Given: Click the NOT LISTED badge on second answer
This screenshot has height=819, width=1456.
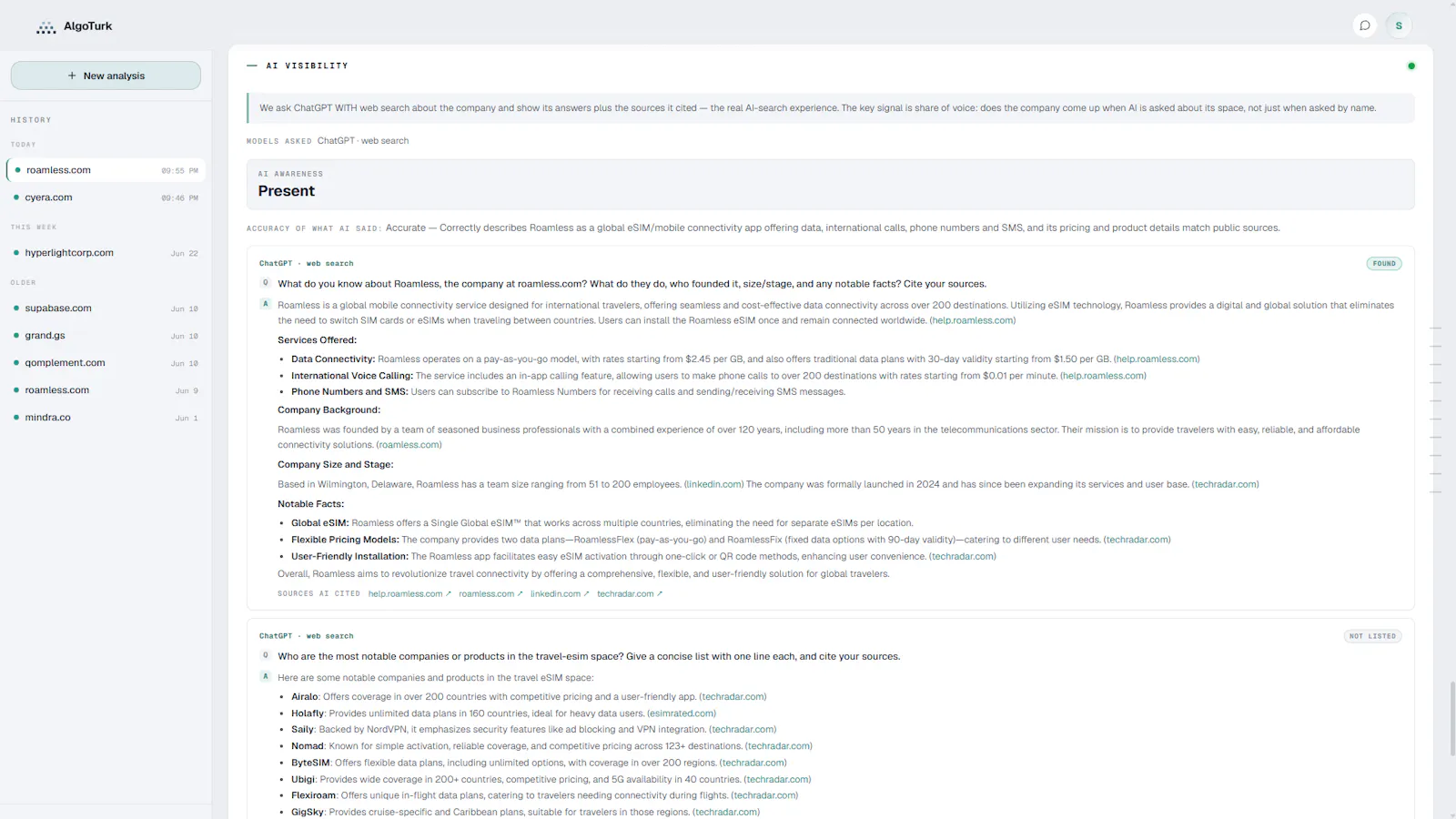Looking at the screenshot, I should [x=1372, y=636].
